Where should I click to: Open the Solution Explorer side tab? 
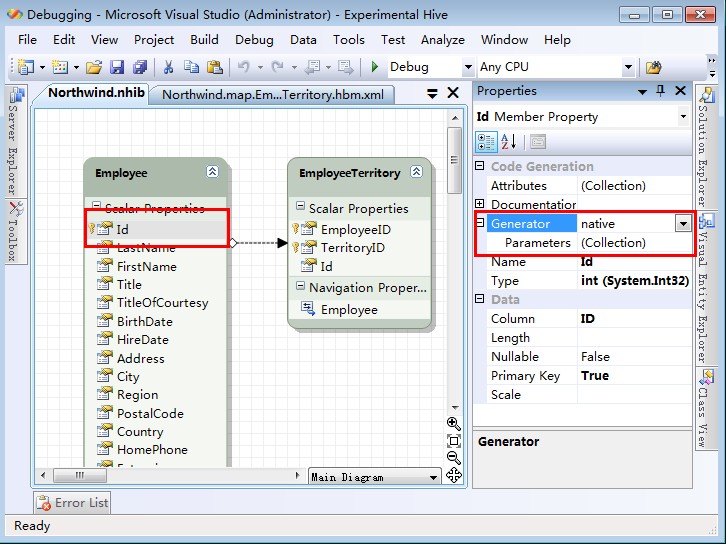tap(706, 147)
